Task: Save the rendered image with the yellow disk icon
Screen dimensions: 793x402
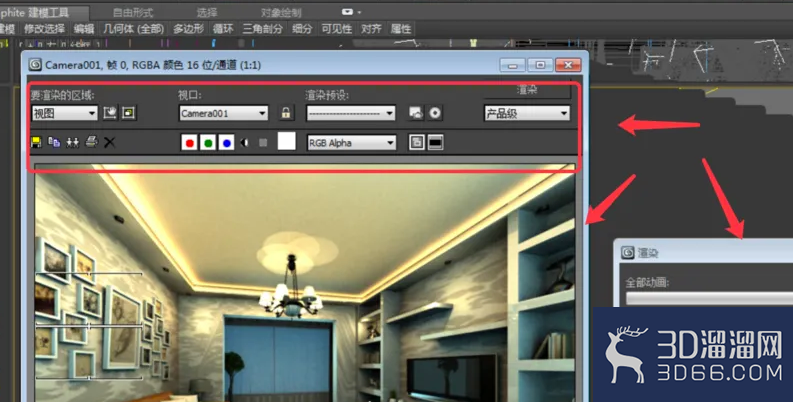Action: [36, 142]
